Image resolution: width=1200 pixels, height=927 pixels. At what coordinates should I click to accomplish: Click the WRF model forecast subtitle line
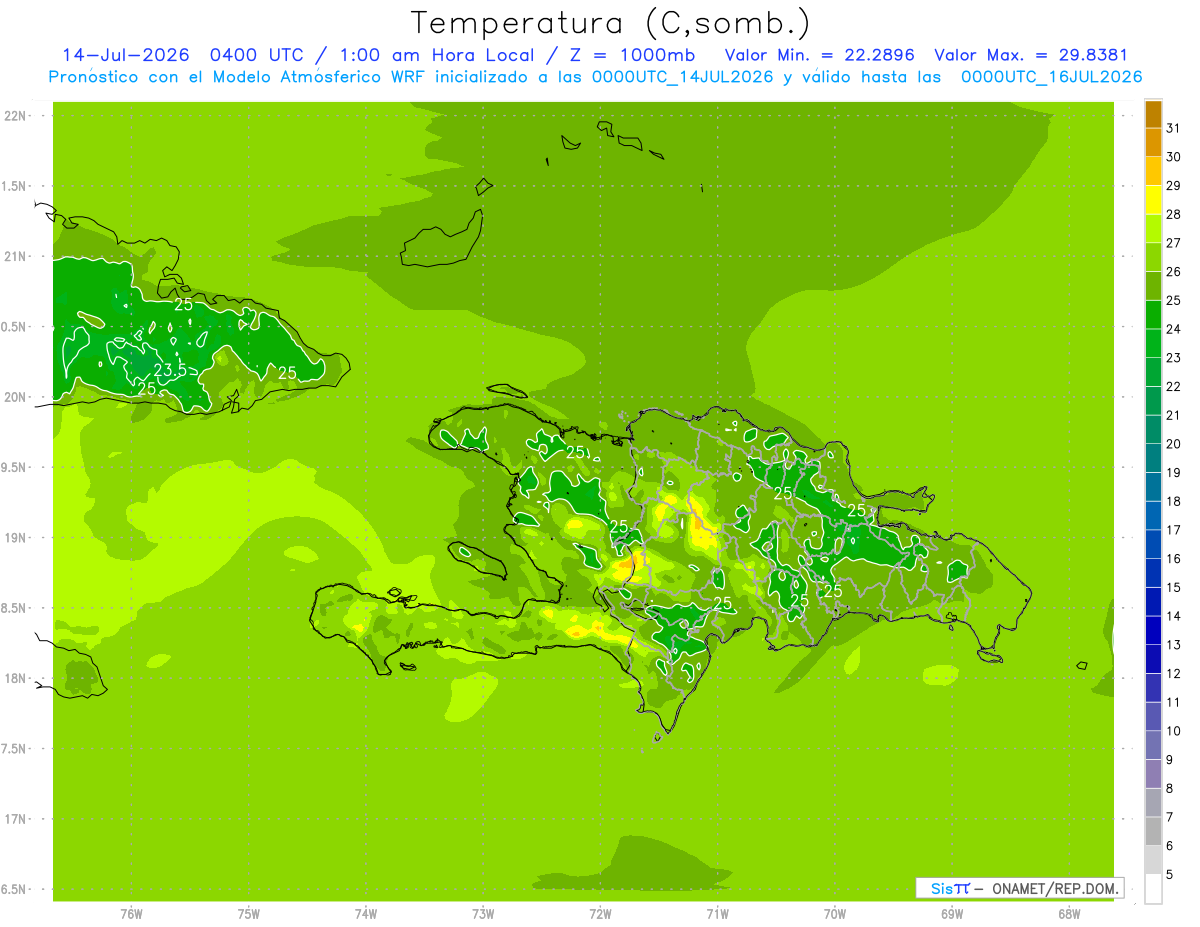(x=595, y=77)
